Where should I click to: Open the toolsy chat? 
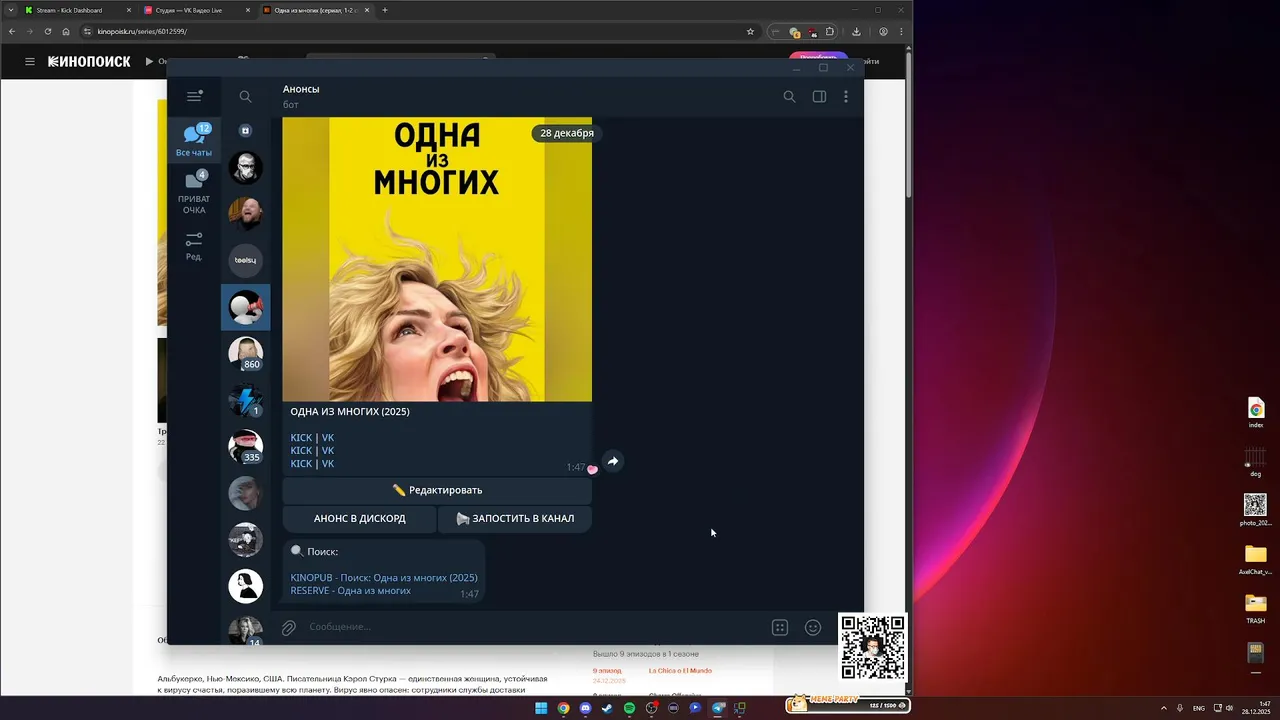pos(245,260)
